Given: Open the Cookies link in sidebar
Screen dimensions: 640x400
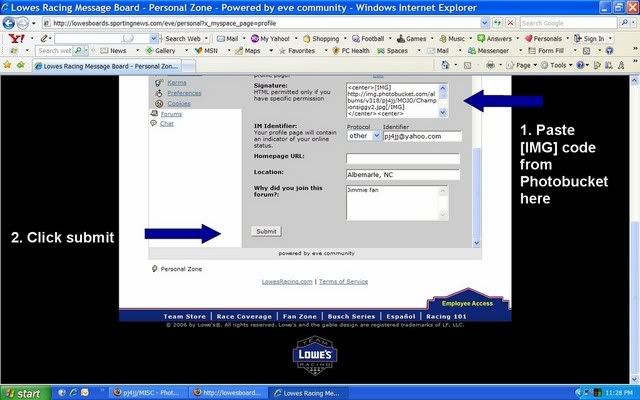Looking at the screenshot, I should pyautogui.click(x=179, y=104).
